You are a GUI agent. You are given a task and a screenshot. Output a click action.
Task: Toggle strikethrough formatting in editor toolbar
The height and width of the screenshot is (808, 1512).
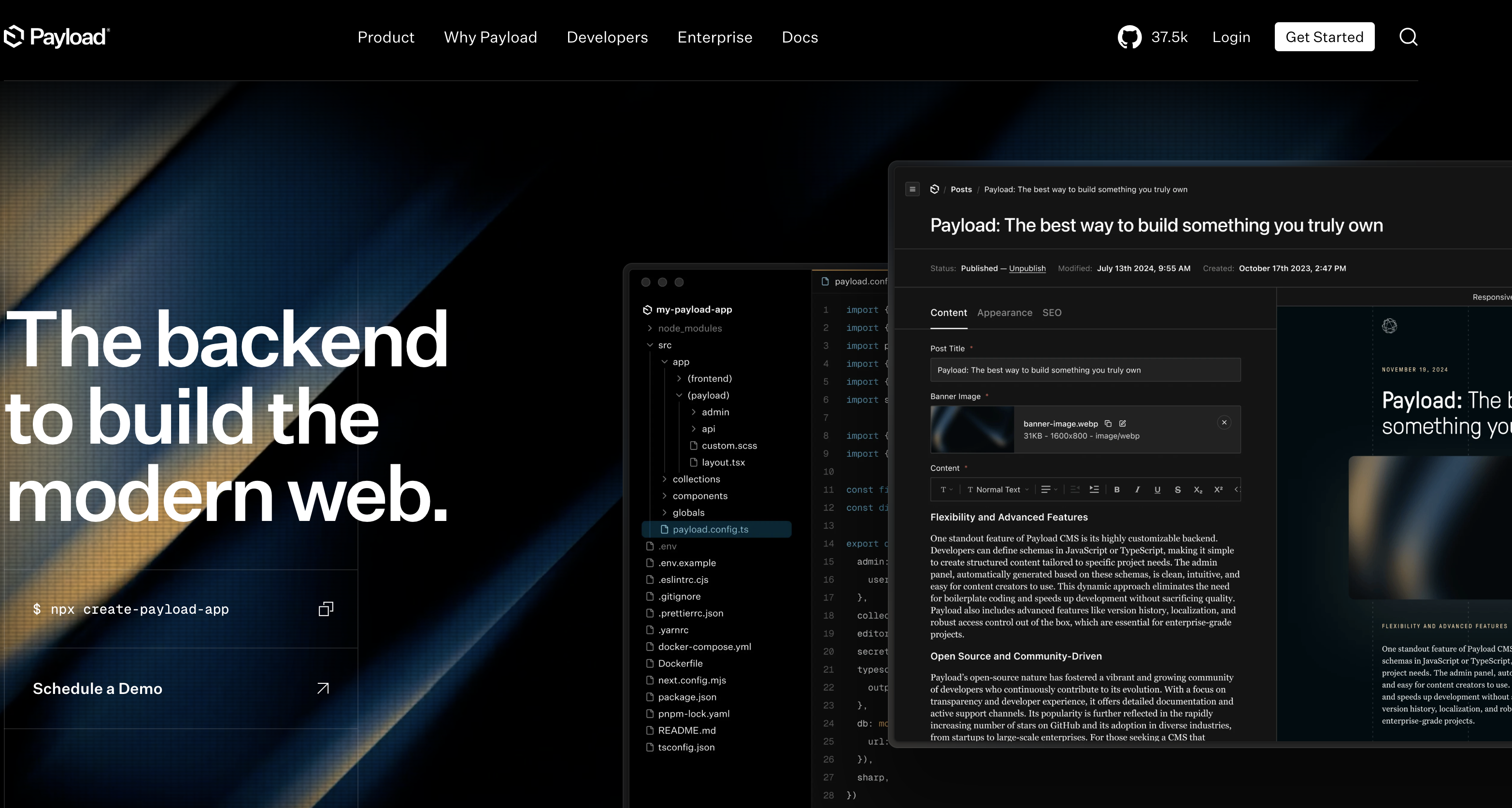point(1177,490)
